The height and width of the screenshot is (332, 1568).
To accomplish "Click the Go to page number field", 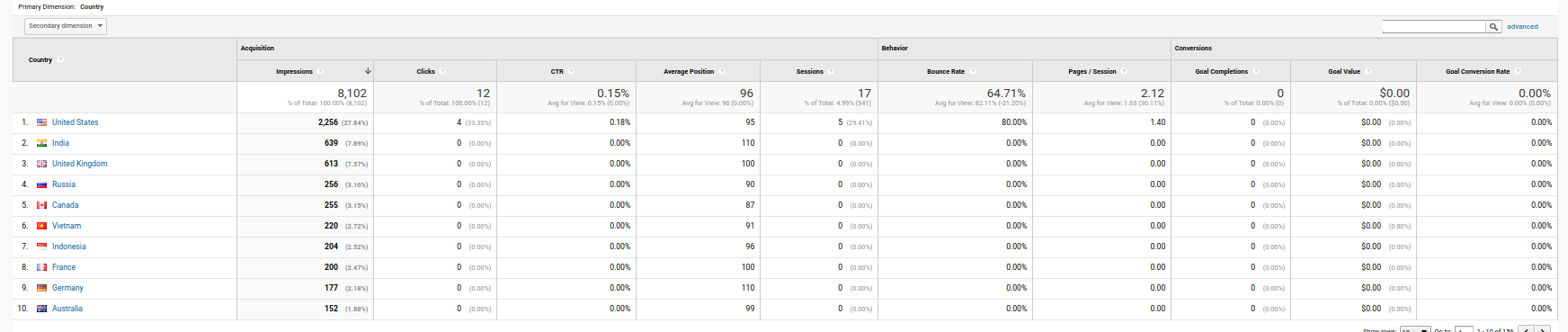I will (1465, 329).
